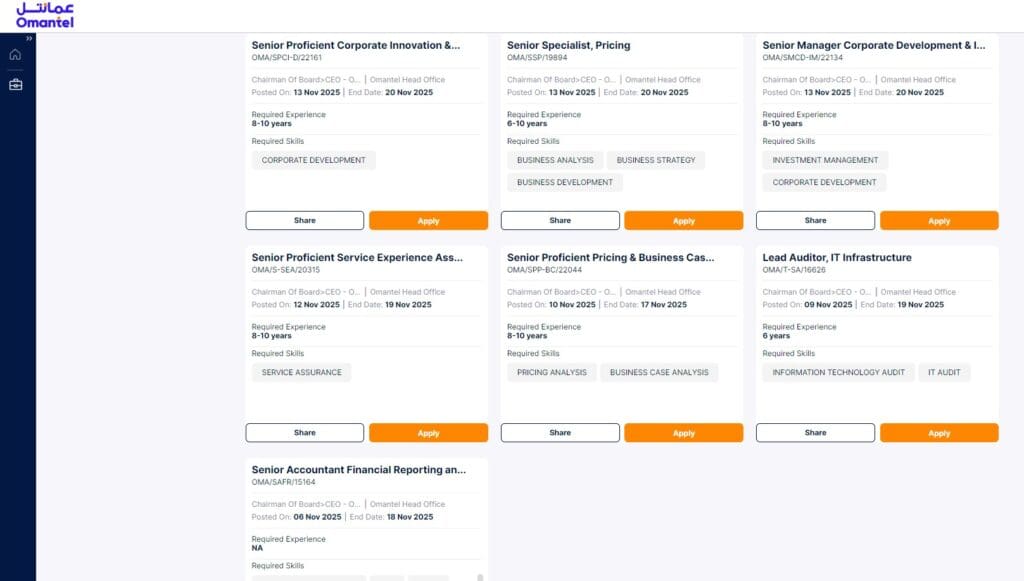Screen dimensions: 1024x581
Task: Open the Senior Specialist, Pricing title
Action: 568,45
